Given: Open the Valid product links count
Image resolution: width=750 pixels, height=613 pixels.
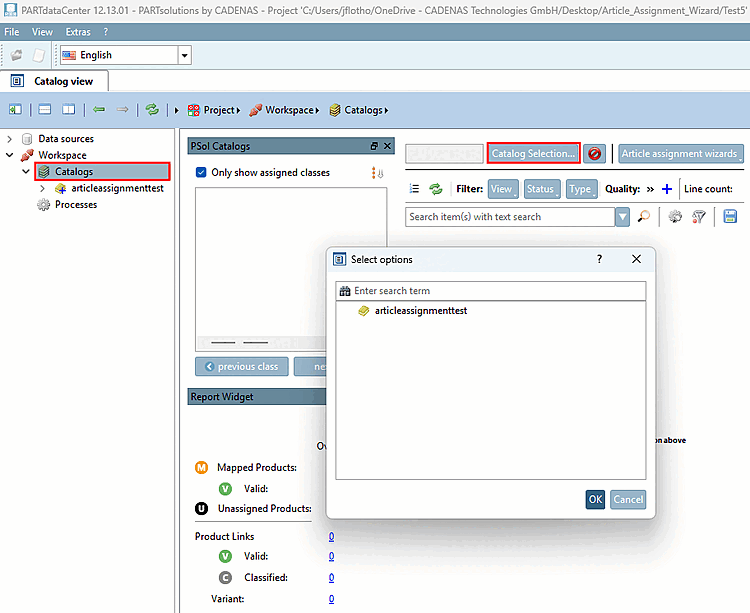Looking at the screenshot, I should [x=331, y=557].
